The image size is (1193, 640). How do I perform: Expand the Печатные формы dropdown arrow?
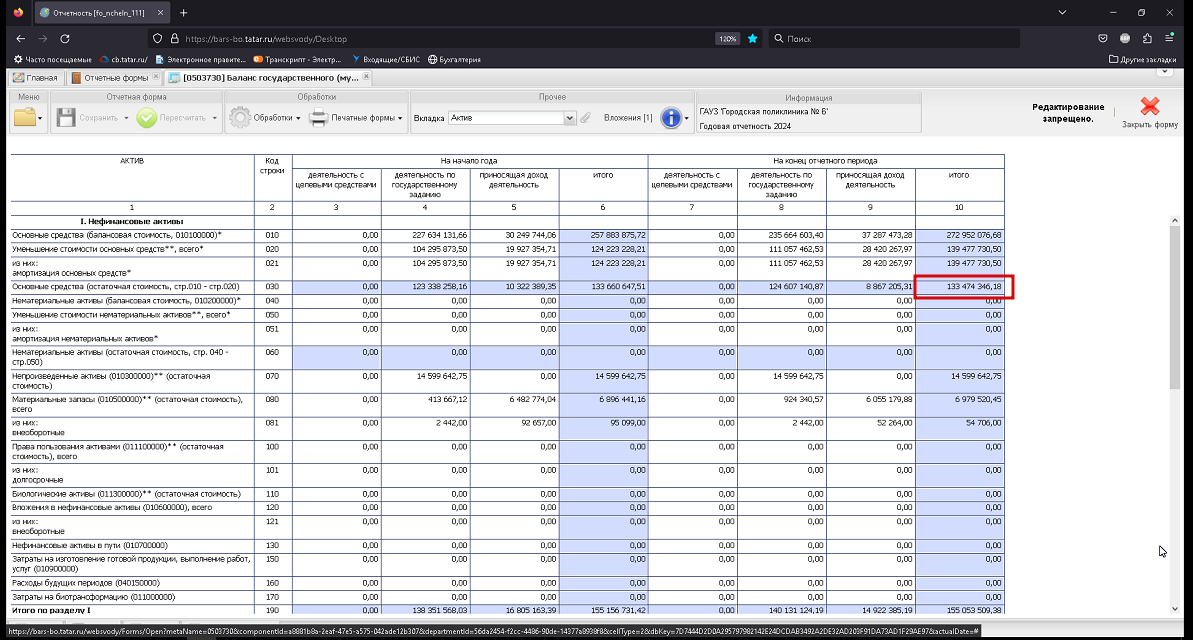400,118
